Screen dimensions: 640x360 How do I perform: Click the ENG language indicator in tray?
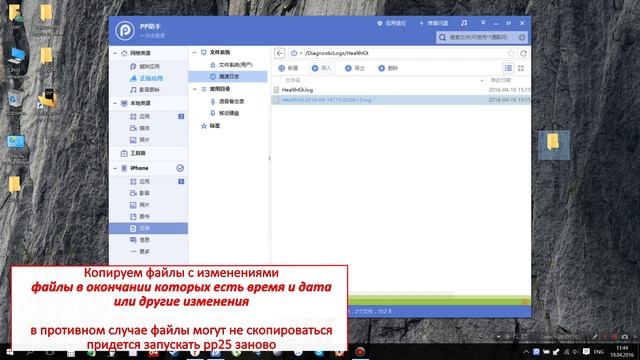598,352
